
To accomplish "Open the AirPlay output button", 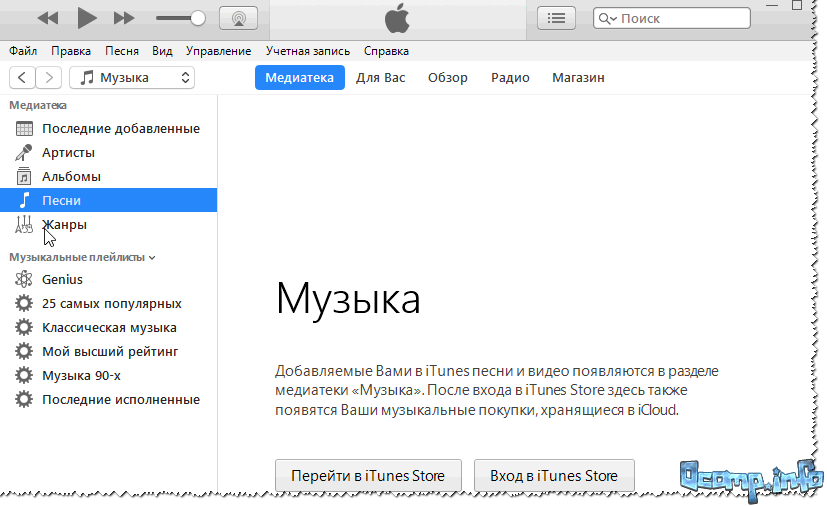I will coord(237,18).
